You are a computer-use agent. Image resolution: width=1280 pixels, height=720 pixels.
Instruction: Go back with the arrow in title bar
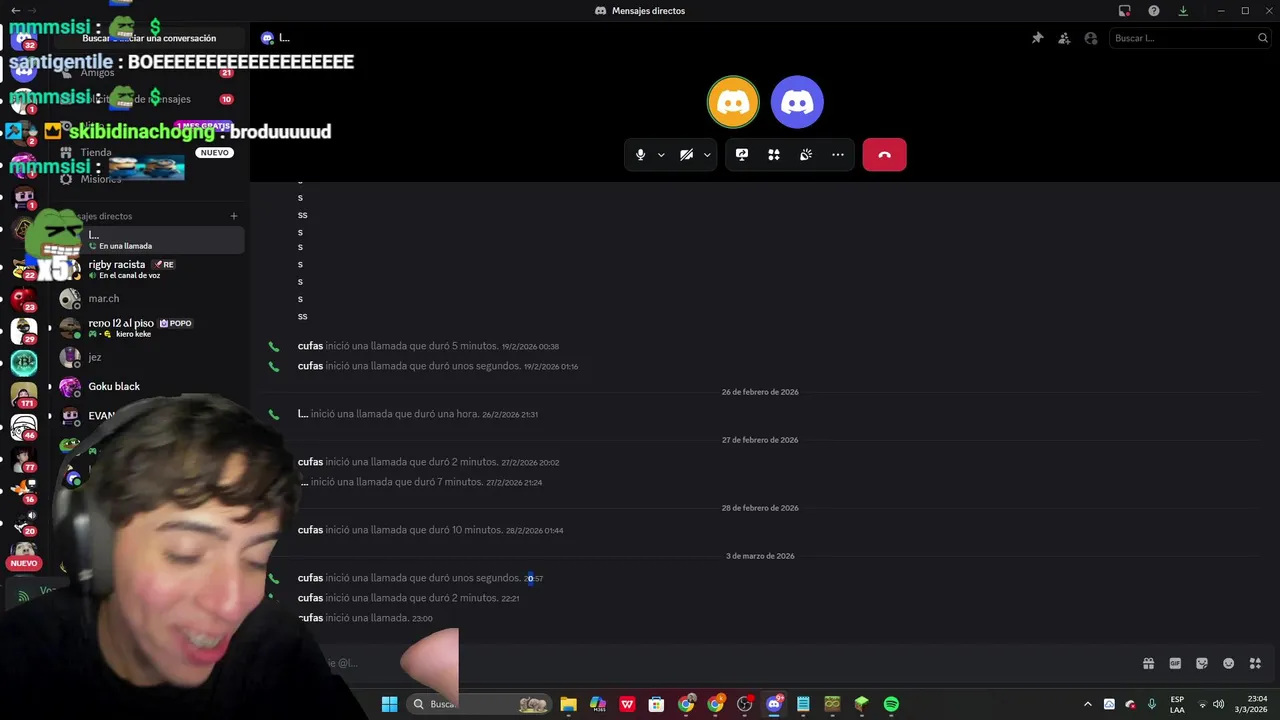pos(15,10)
